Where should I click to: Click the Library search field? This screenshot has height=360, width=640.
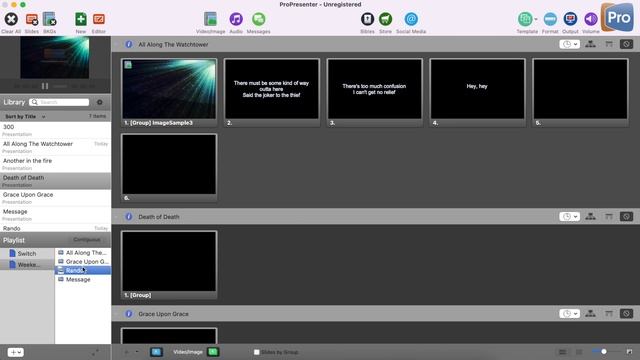point(59,102)
